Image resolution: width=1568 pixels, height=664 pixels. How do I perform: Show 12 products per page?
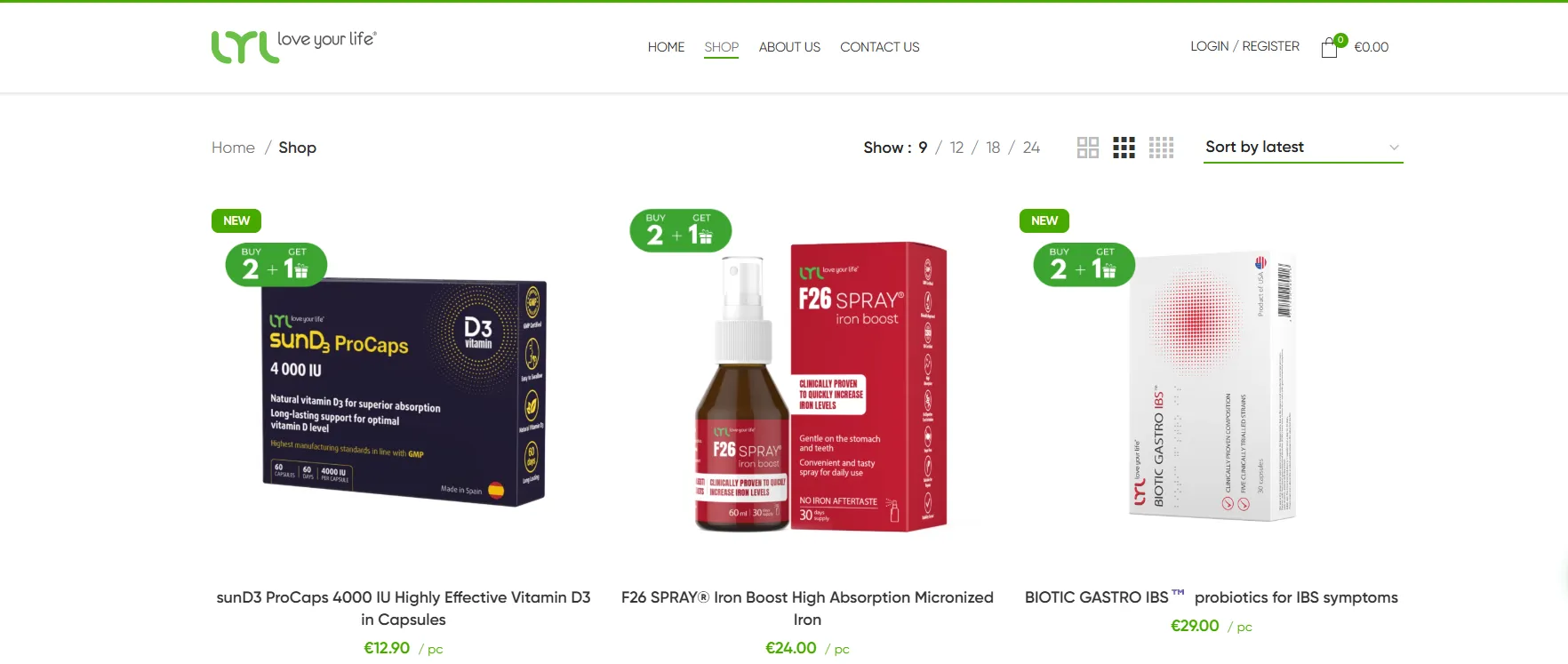click(956, 148)
